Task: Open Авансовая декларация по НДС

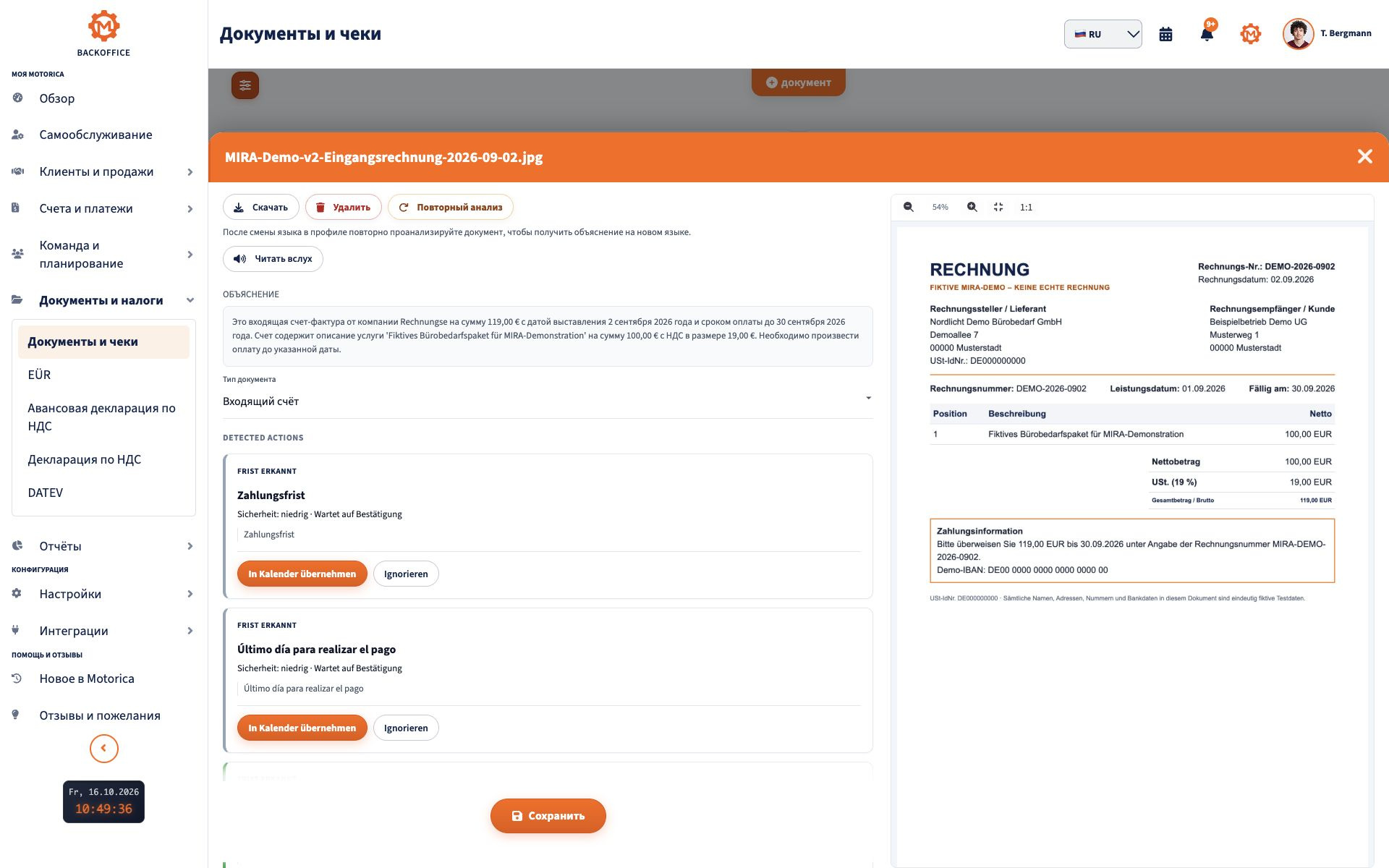Action: [103, 417]
